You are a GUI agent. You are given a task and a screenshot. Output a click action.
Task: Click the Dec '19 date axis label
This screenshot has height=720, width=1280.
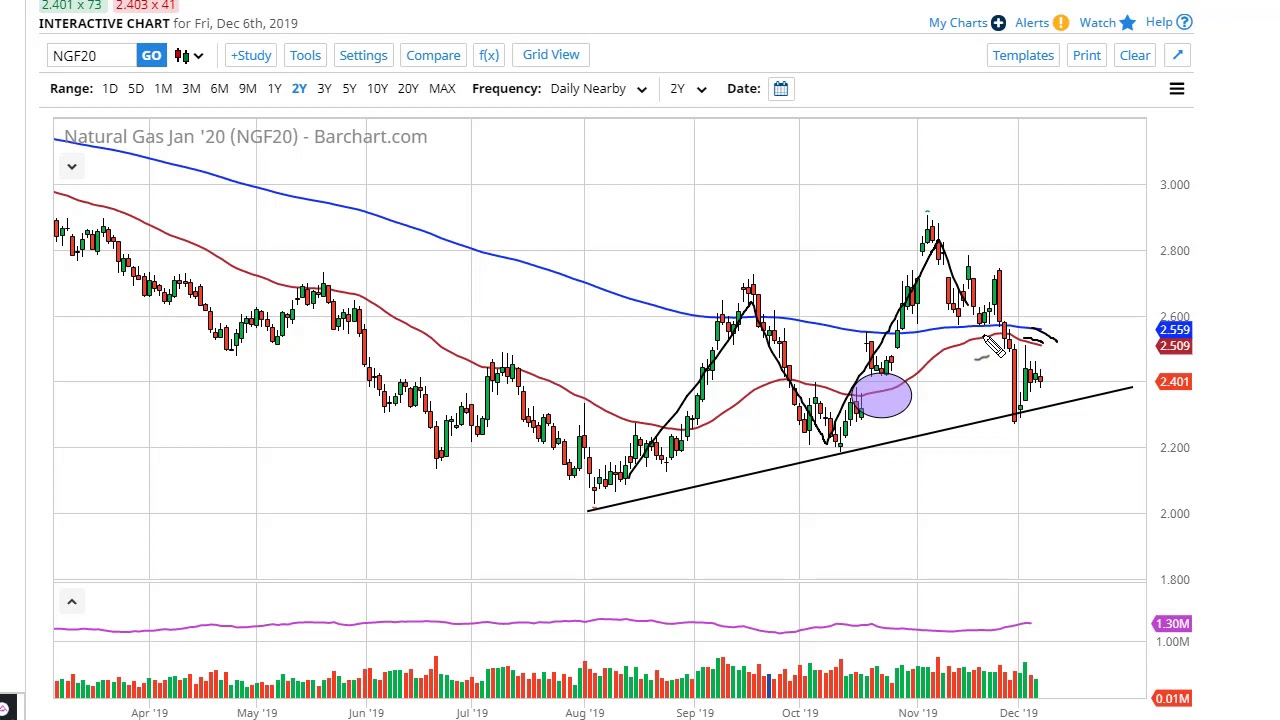click(x=1018, y=713)
